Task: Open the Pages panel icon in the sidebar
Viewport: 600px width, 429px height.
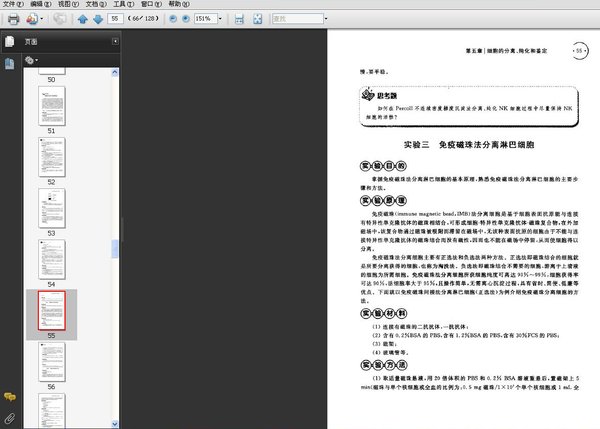Action: click(x=9, y=42)
